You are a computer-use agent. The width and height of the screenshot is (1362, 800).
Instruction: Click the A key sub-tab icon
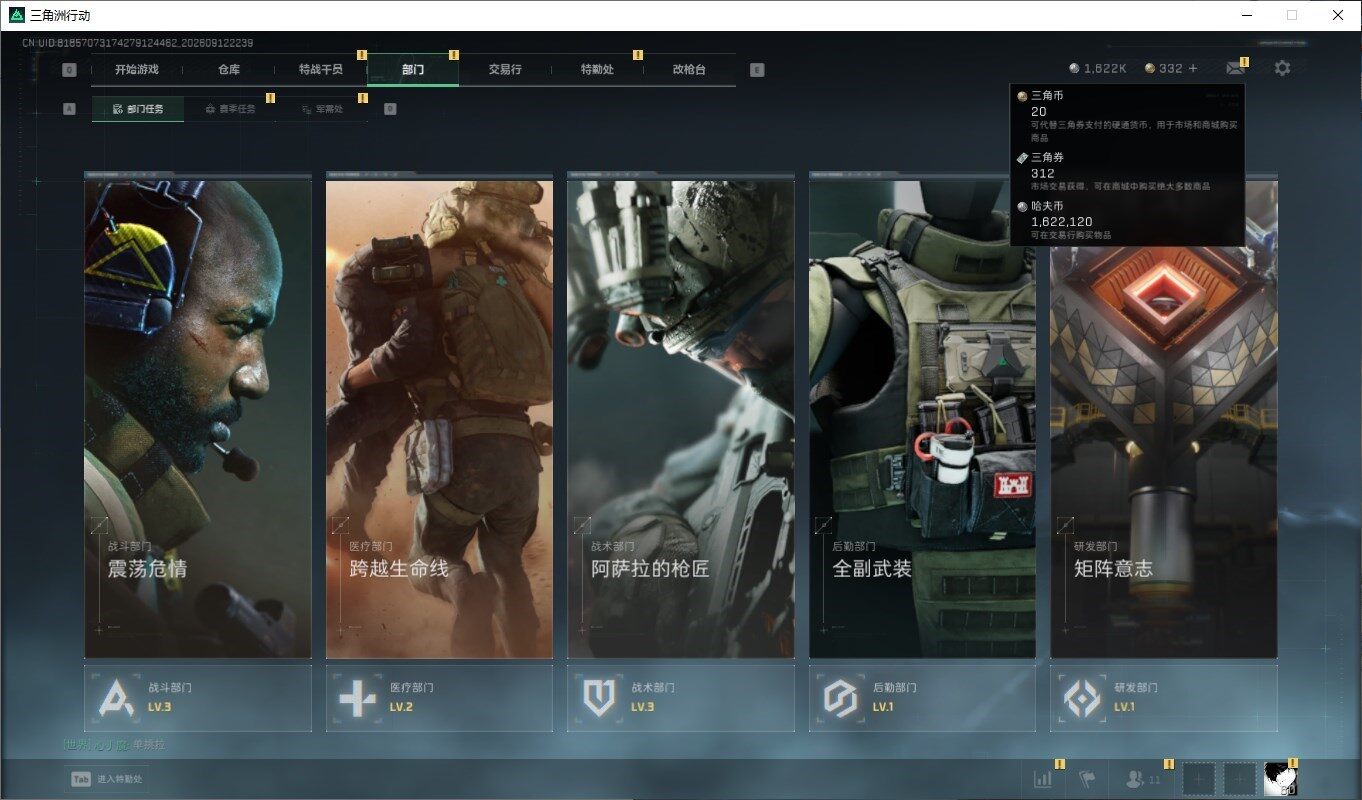point(69,109)
